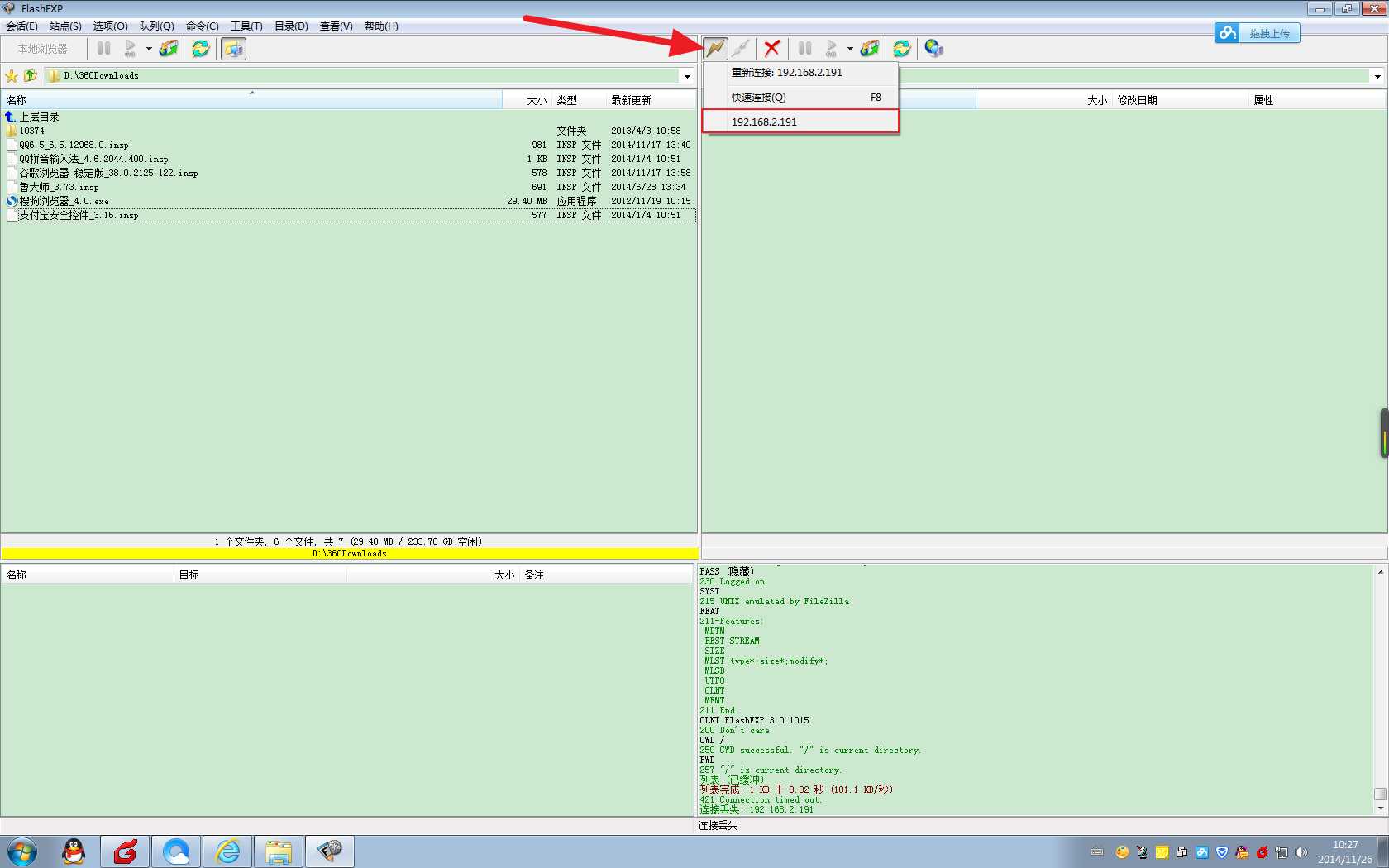
Task: Click play transfer icon in local toolbar
Action: 130,49
